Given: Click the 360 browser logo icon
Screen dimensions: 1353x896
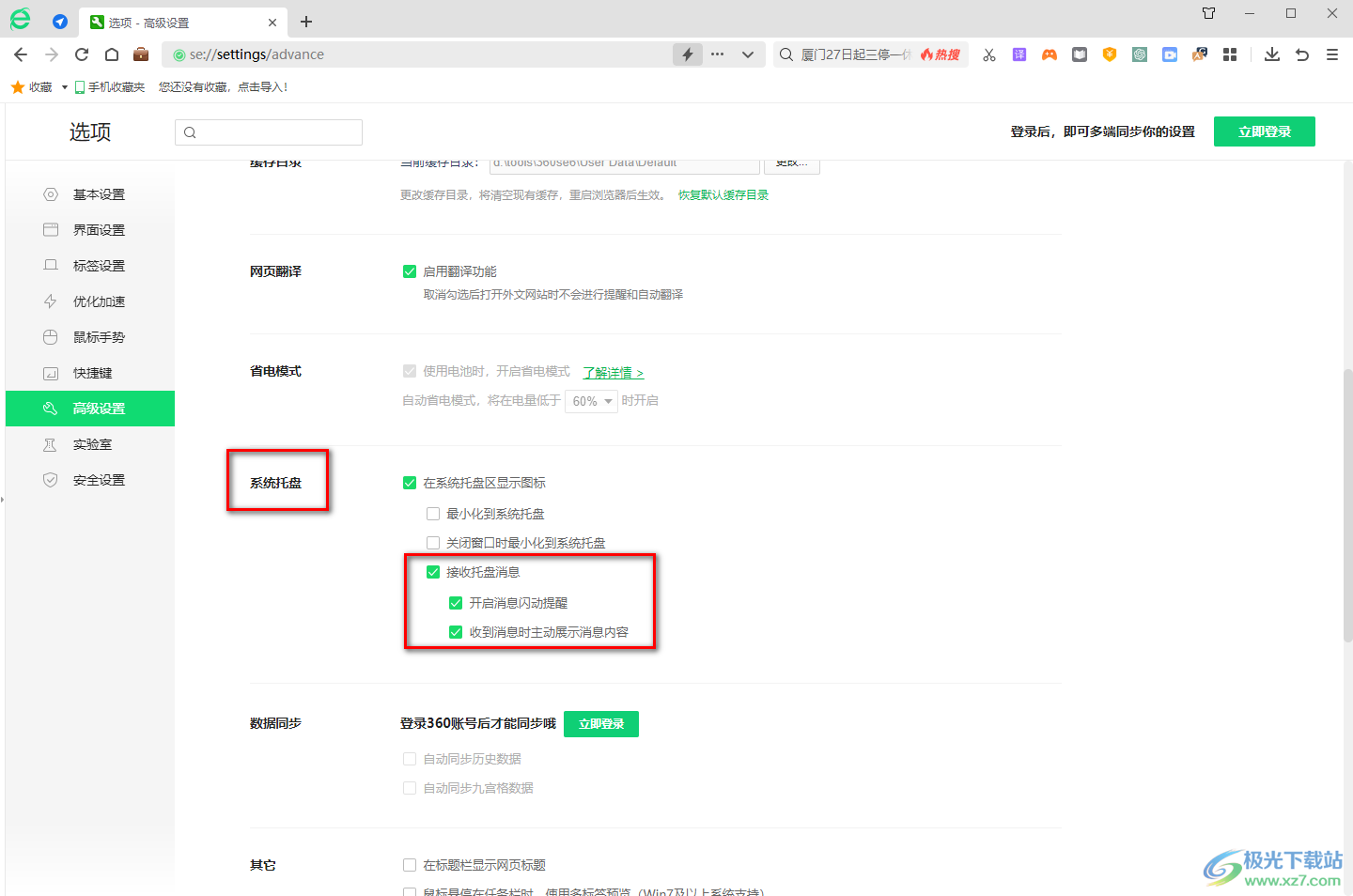Looking at the screenshot, I should point(20,19).
